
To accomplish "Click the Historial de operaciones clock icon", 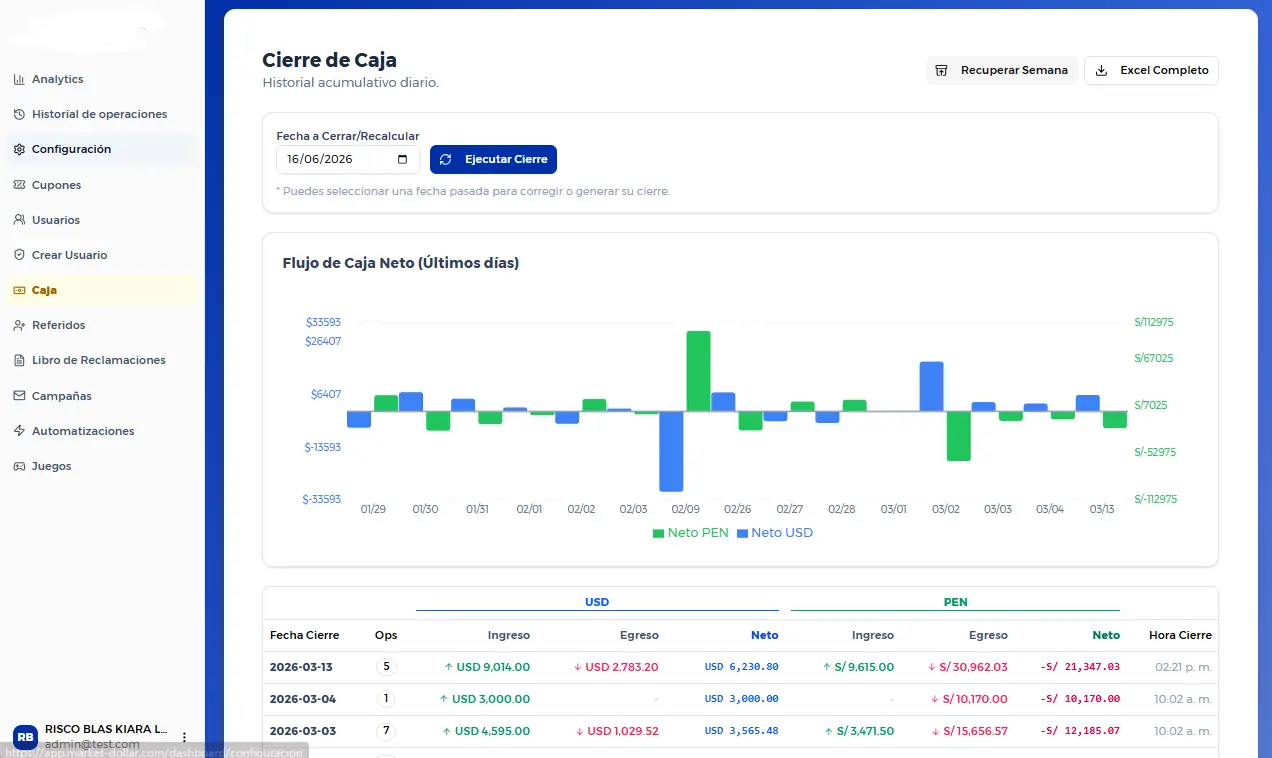I will pyautogui.click(x=19, y=114).
